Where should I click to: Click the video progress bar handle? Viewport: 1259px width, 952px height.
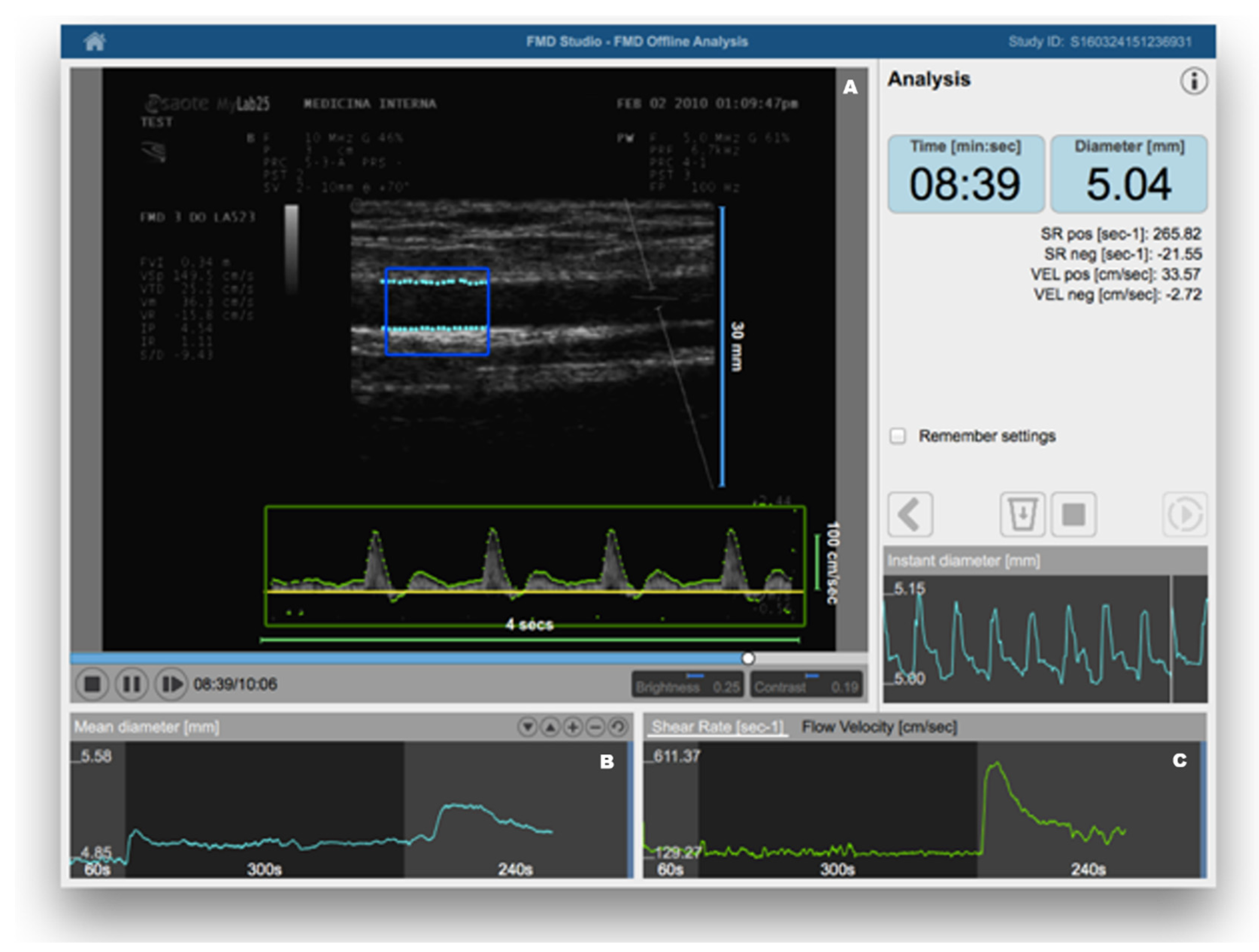pyautogui.click(x=748, y=658)
